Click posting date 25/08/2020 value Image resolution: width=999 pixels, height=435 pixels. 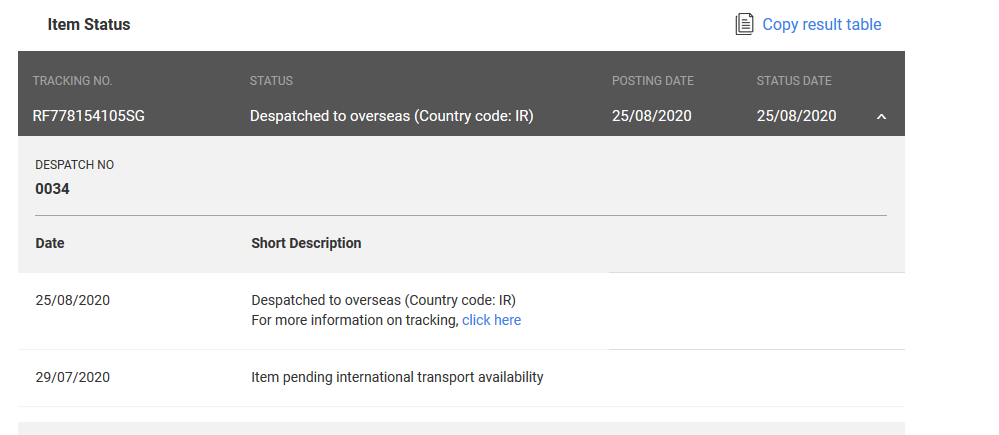tap(651, 116)
